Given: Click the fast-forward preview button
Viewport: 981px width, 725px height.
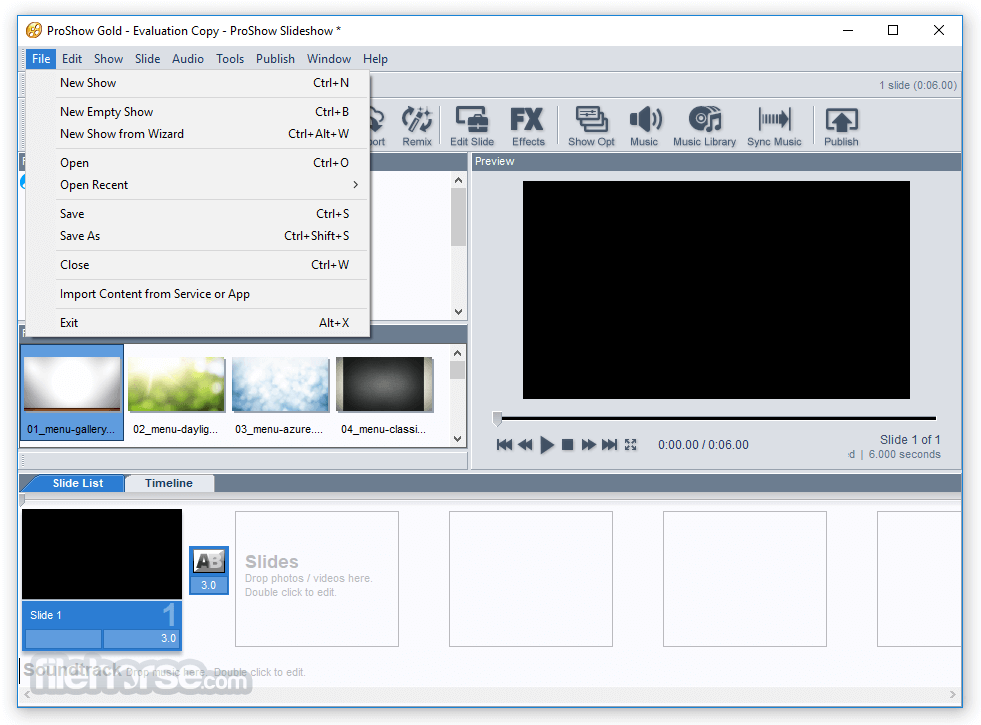Looking at the screenshot, I should click(588, 445).
